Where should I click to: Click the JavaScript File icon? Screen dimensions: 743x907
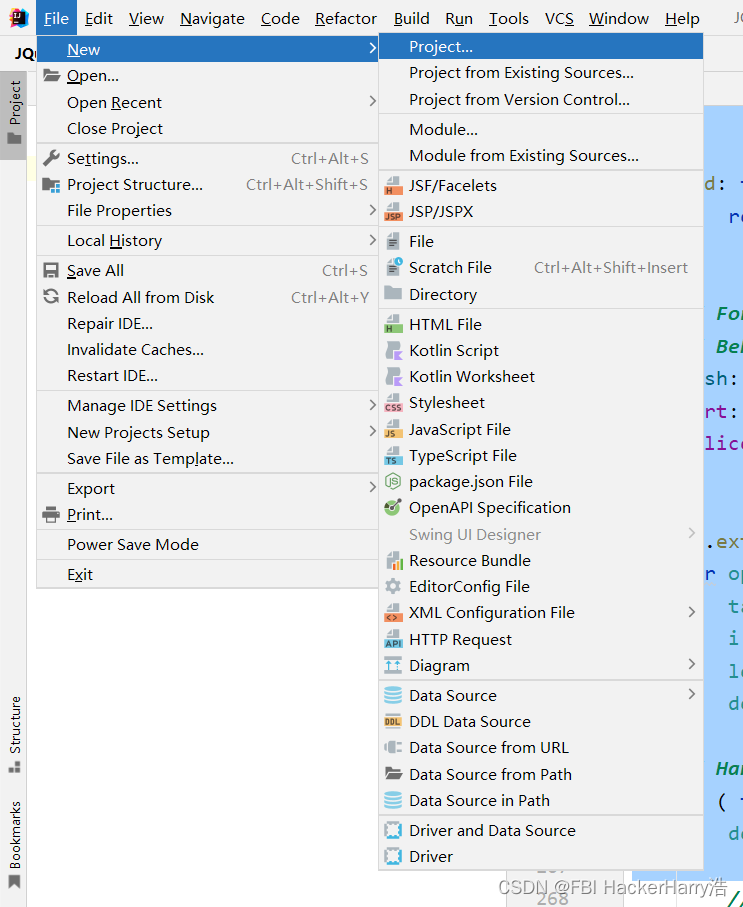click(x=393, y=429)
